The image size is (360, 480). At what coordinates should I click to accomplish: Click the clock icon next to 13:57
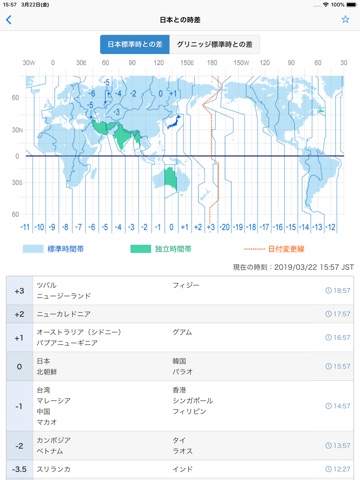coord(328,445)
